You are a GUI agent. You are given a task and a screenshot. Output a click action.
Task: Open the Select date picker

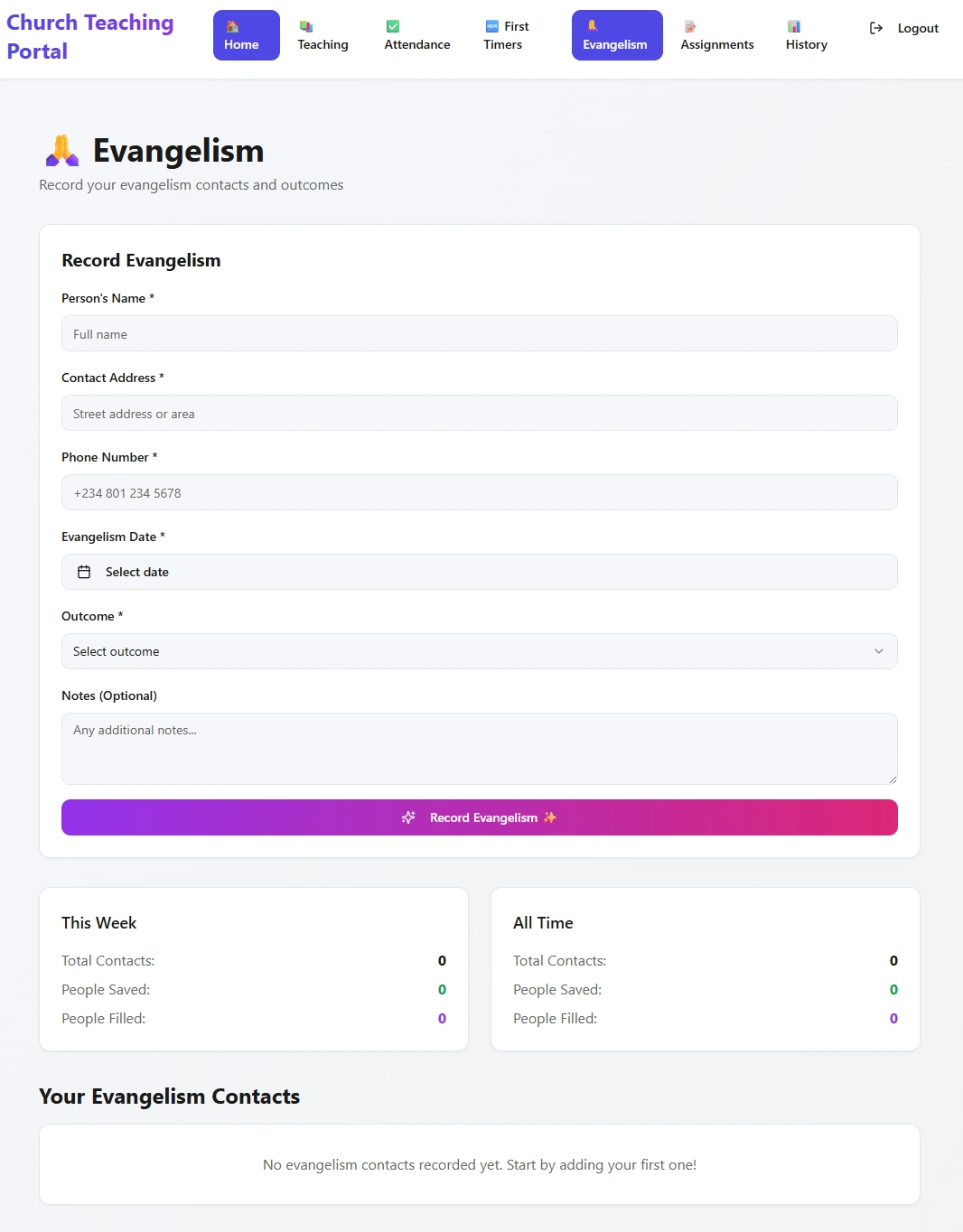(479, 572)
